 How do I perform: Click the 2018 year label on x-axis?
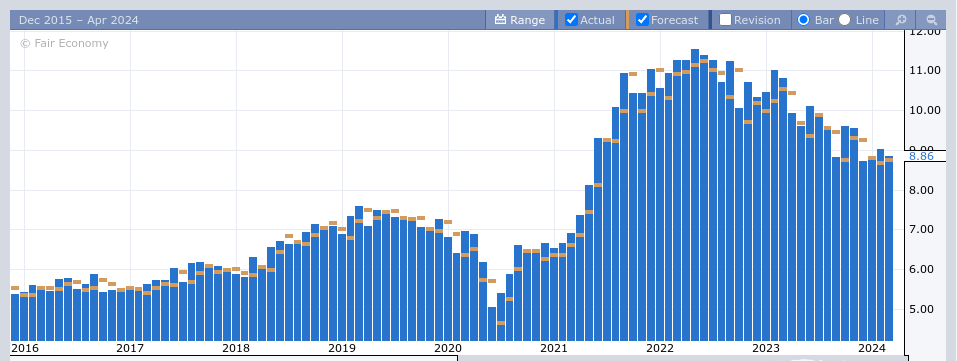click(236, 348)
